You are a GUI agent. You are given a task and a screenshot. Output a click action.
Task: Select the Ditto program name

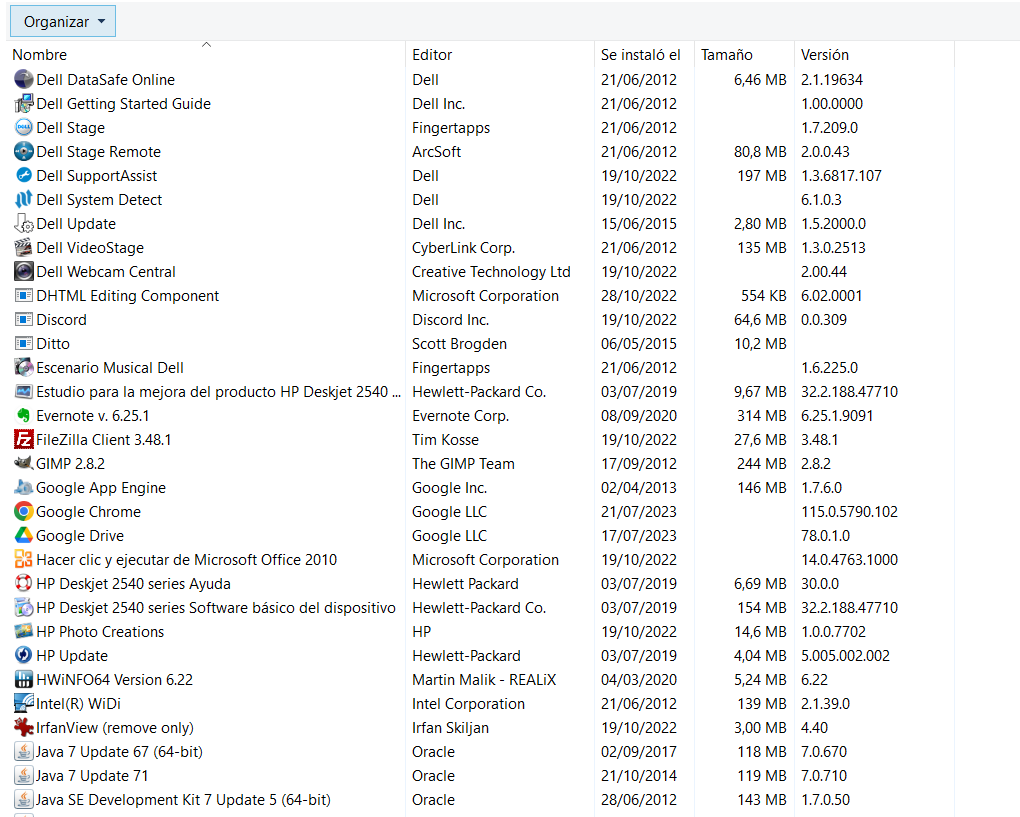click(x=53, y=344)
